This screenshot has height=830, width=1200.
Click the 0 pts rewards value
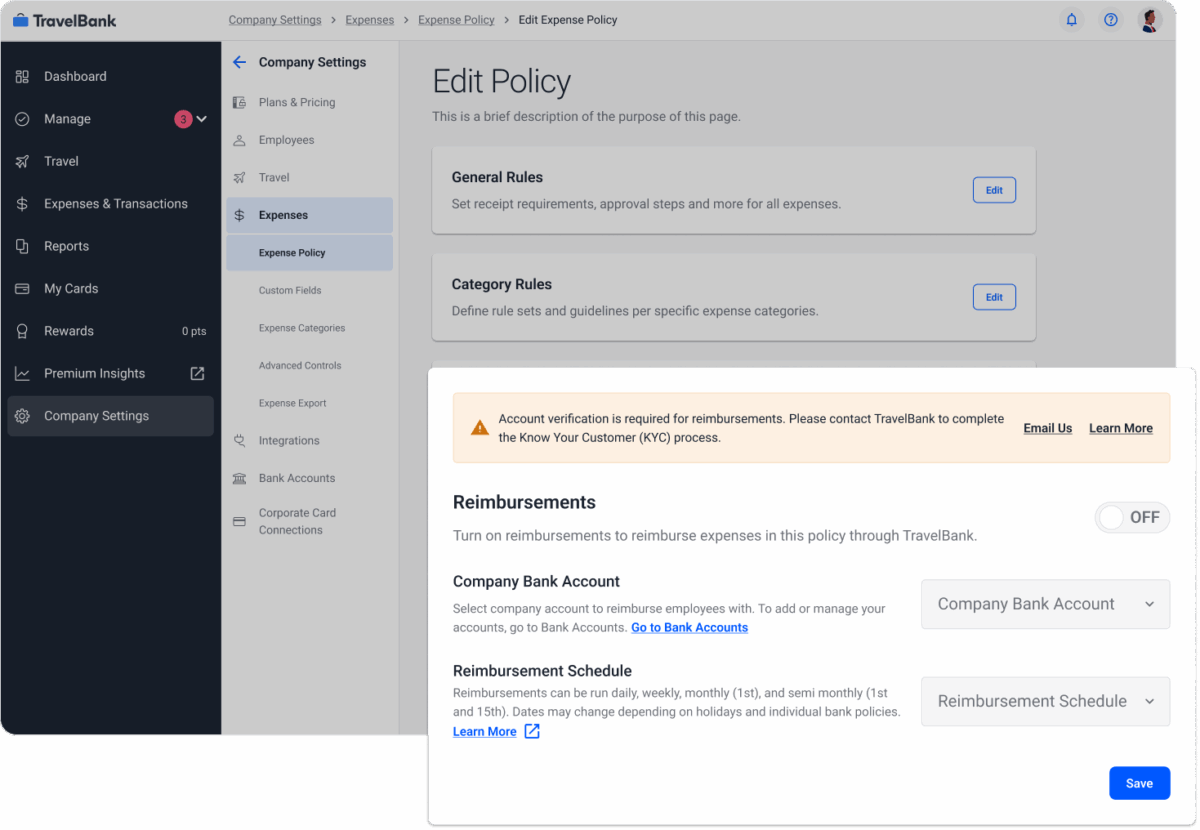click(x=194, y=331)
